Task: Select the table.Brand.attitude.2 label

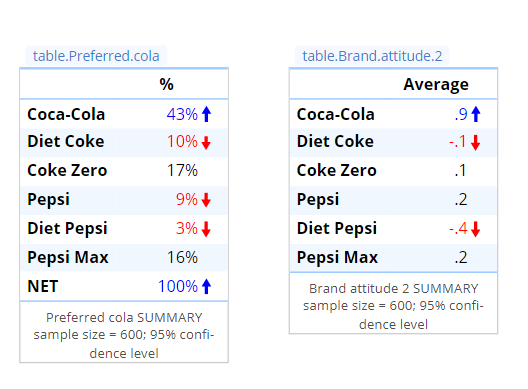Action: point(372,56)
